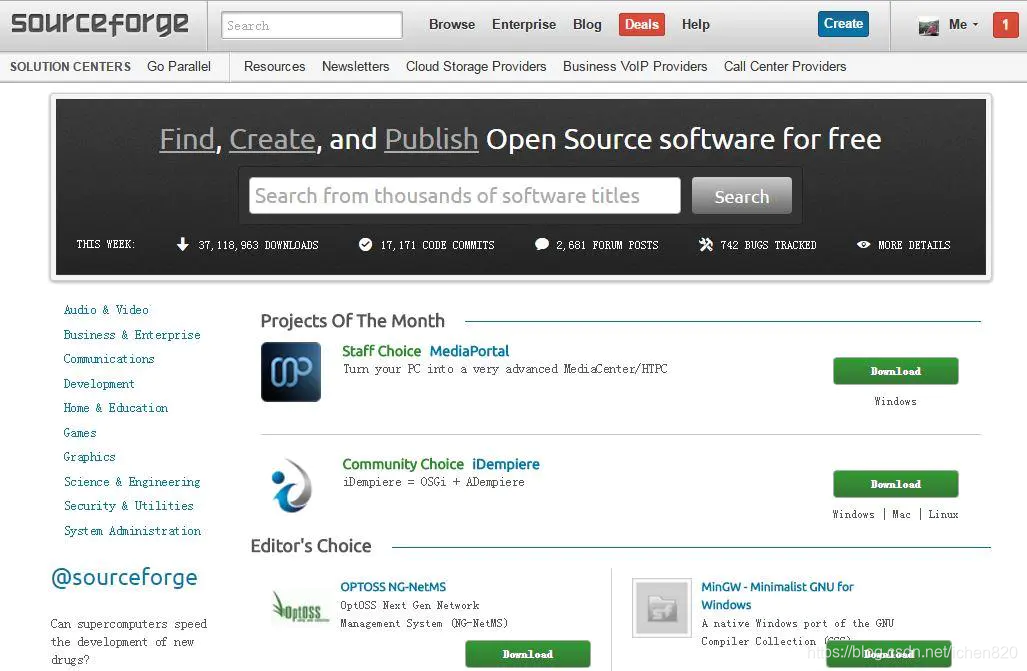Viewport: 1027px width, 671px height.
Task: Browse Games category
Action: coord(80,433)
